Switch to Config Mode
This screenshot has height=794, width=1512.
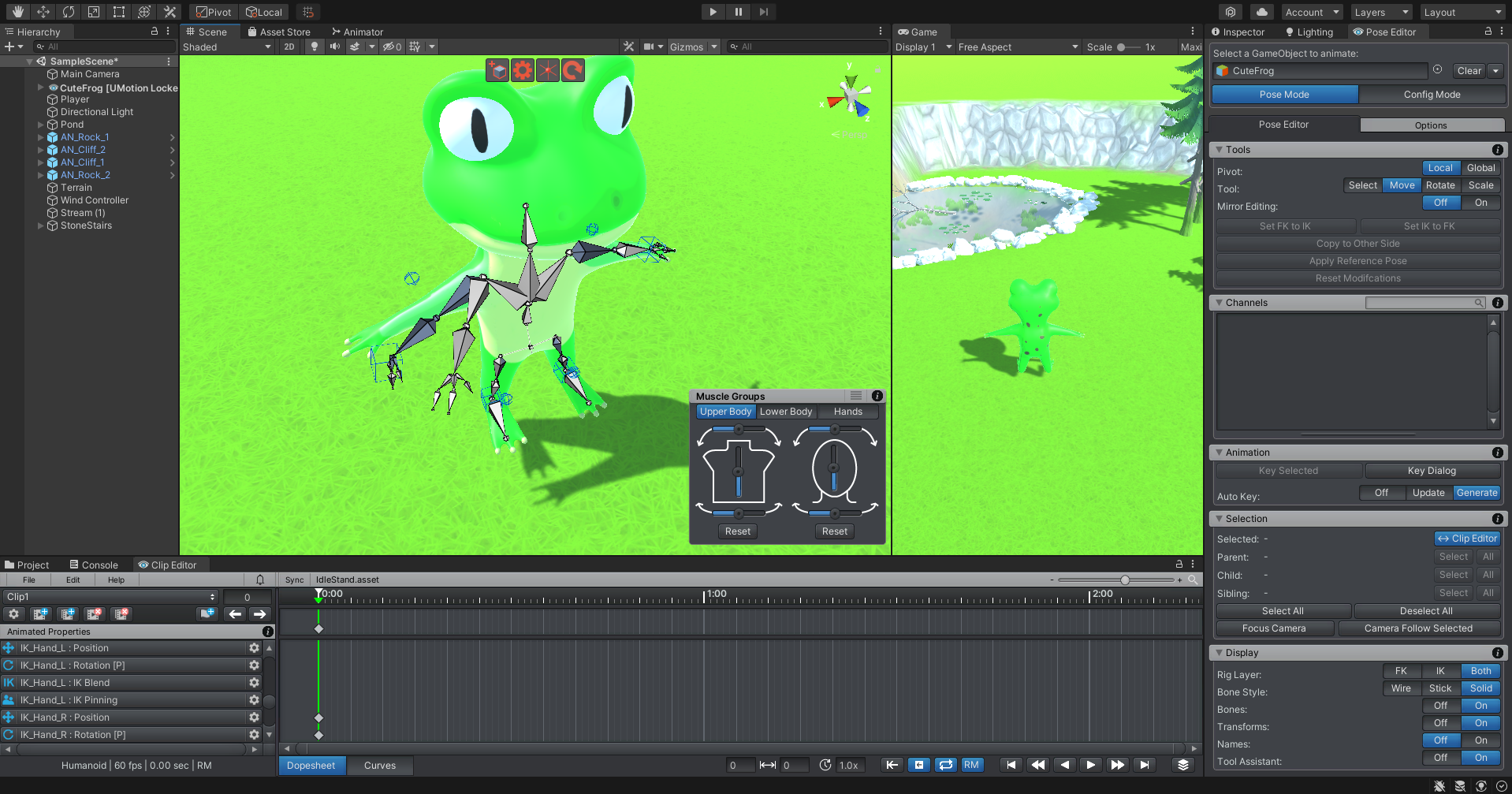click(1432, 95)
